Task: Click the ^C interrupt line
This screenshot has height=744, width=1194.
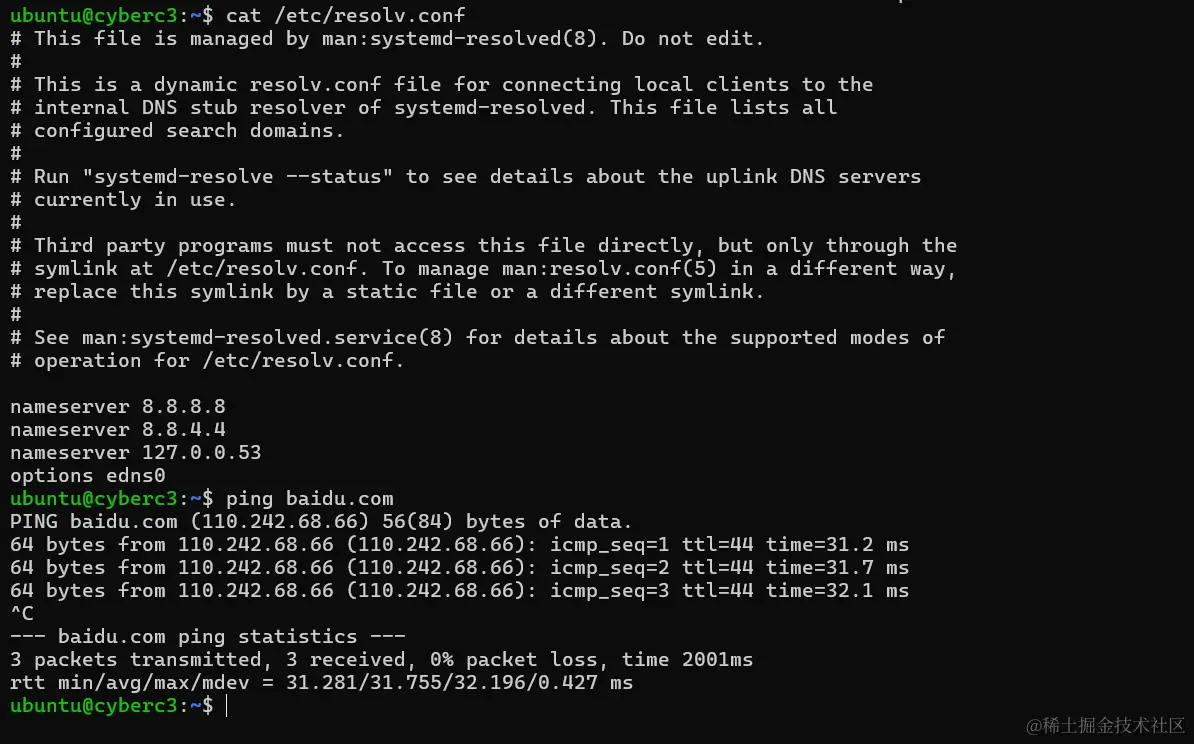Action: coord(22,613)
